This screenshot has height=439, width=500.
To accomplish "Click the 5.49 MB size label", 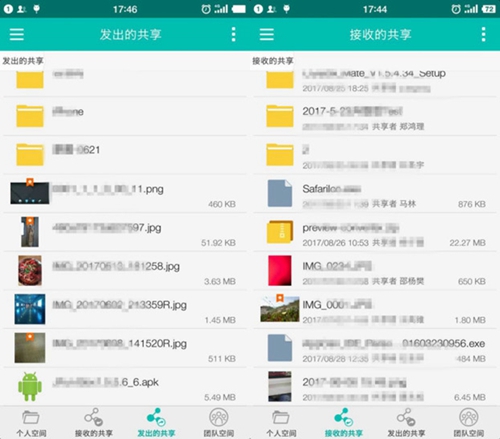I will click(x=220, y=397).
